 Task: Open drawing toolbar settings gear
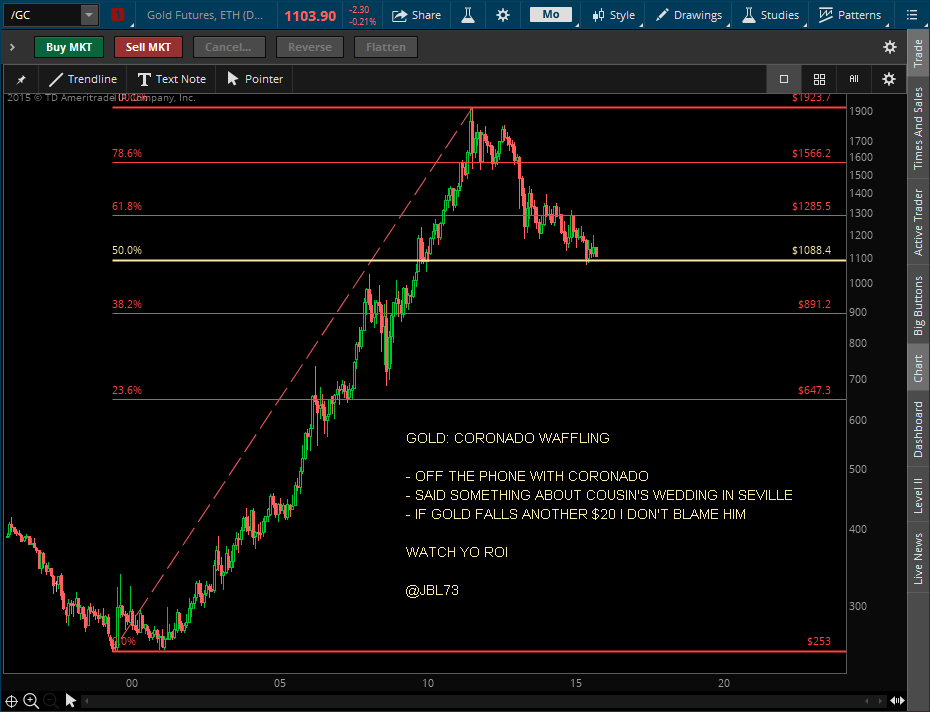point(888,79)
